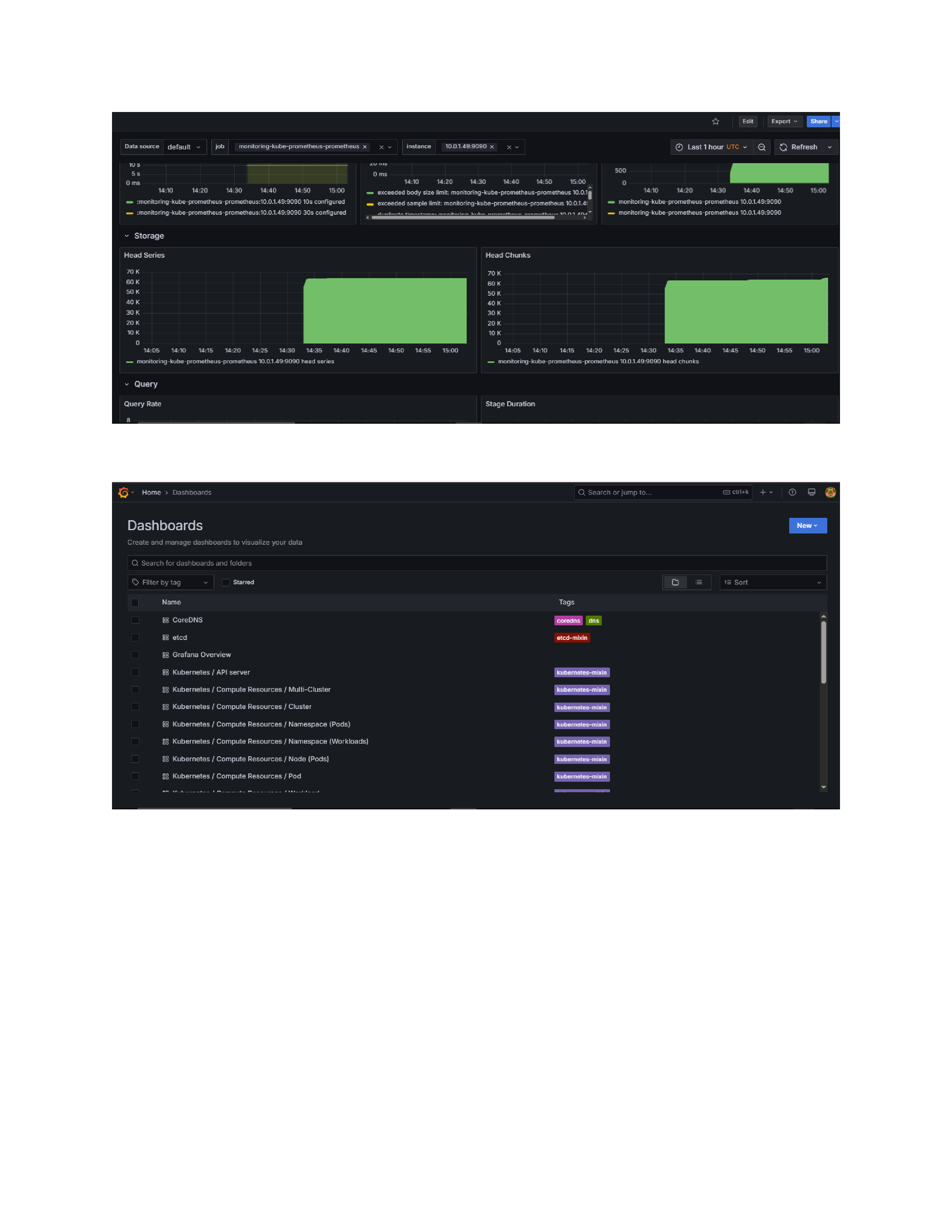Focus the Search for dashboards and folders field
The width and height of the screenshot is (952, 1232).
click(x=477, y=563)
